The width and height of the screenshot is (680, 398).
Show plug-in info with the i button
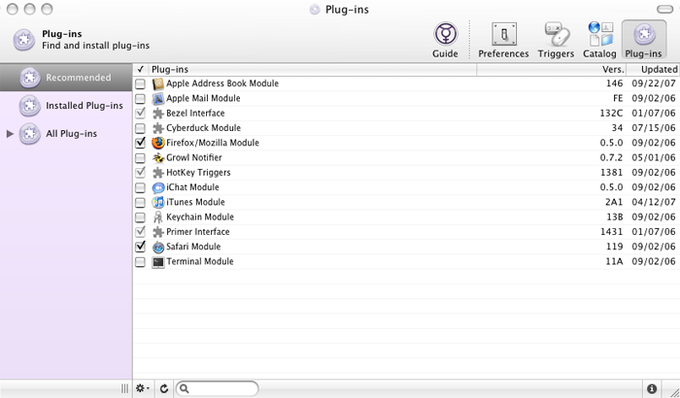651,389
